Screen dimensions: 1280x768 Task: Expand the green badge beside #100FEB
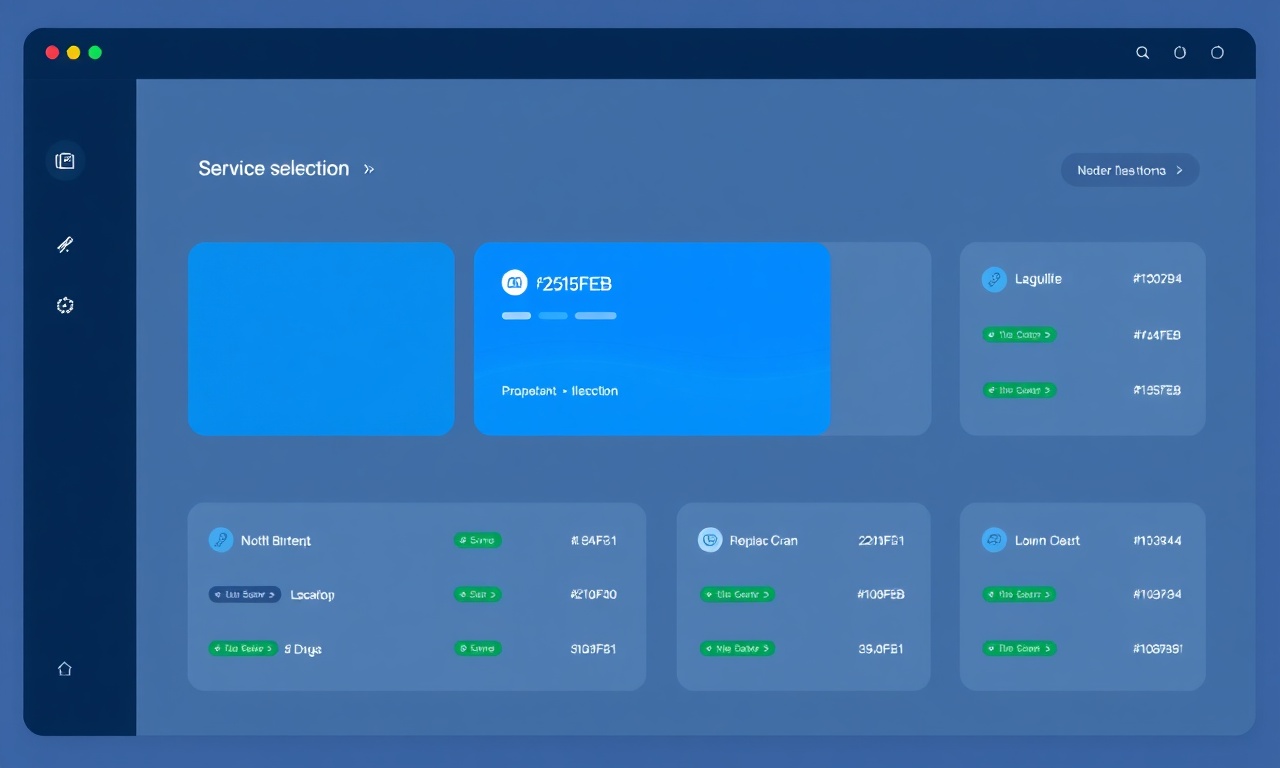[738, 594]
